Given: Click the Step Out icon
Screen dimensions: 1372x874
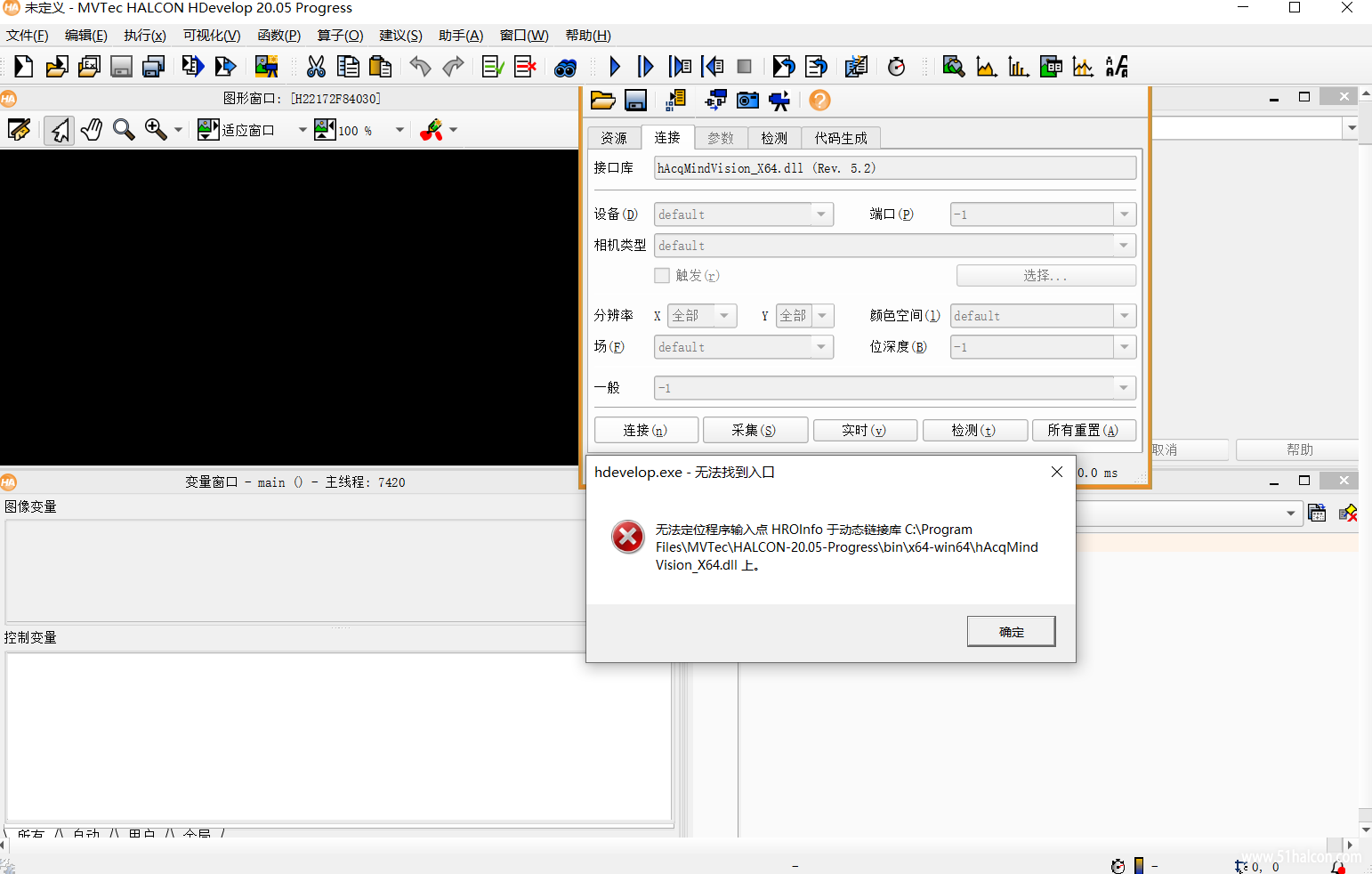Looking at the screenshot, I should (x=713, y=67).
